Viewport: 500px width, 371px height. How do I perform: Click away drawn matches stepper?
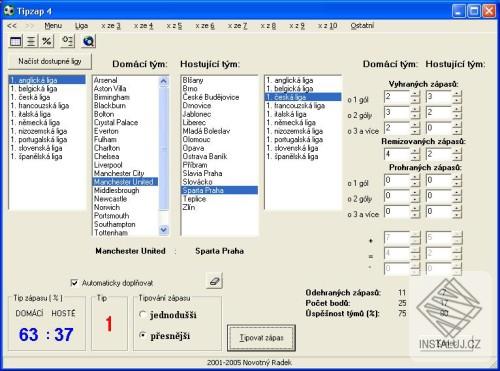(457, 154)
